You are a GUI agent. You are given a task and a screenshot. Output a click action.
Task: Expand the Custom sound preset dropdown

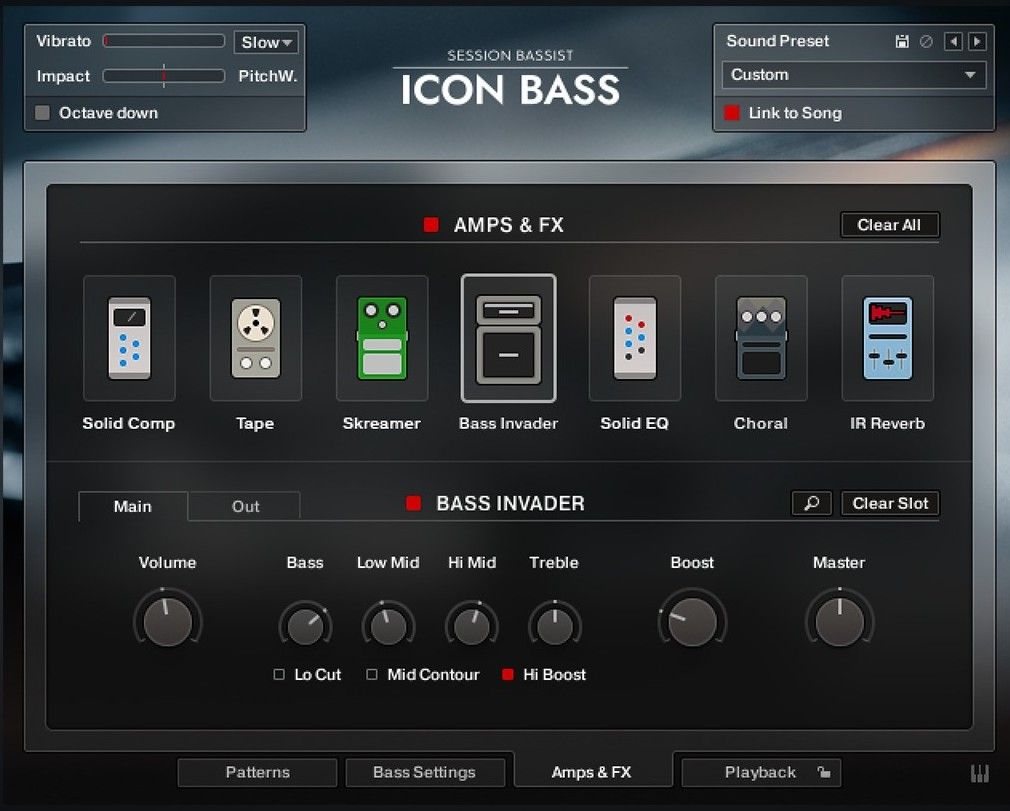853,75
